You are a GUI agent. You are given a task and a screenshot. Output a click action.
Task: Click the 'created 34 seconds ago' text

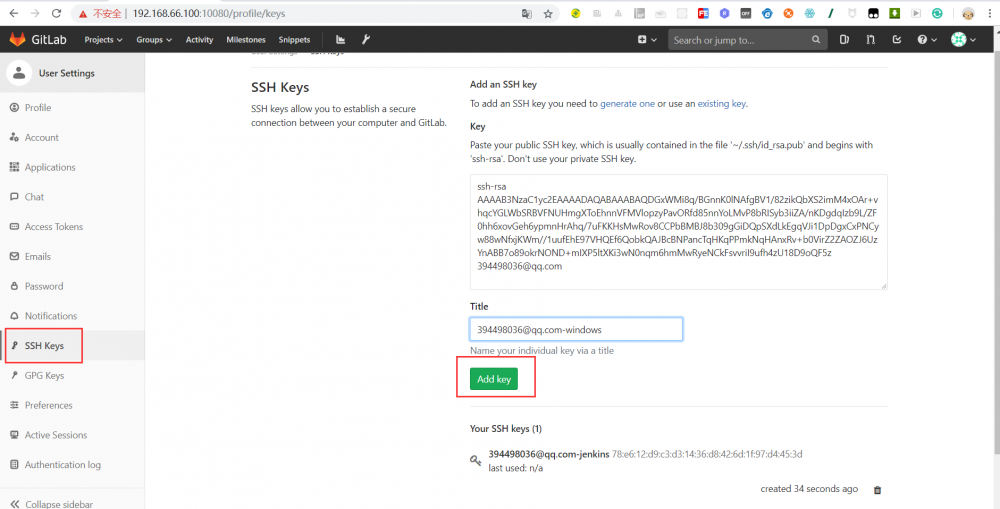809,489
